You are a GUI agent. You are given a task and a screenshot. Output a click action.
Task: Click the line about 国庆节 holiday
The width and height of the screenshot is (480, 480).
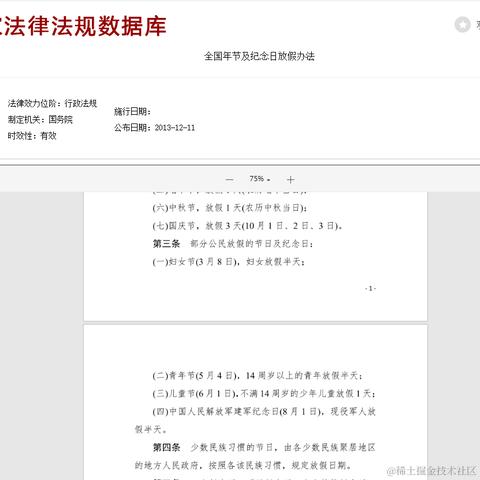(247, 226)
